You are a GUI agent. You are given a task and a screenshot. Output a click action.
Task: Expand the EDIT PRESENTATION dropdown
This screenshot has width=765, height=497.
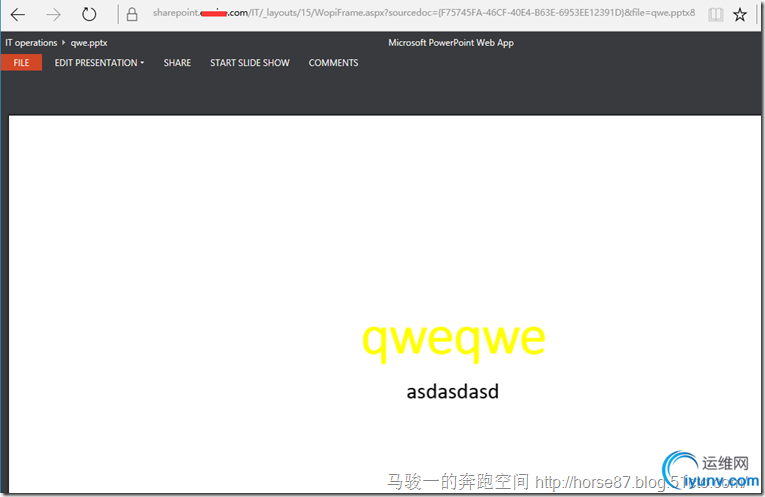(x=99, y=63)
